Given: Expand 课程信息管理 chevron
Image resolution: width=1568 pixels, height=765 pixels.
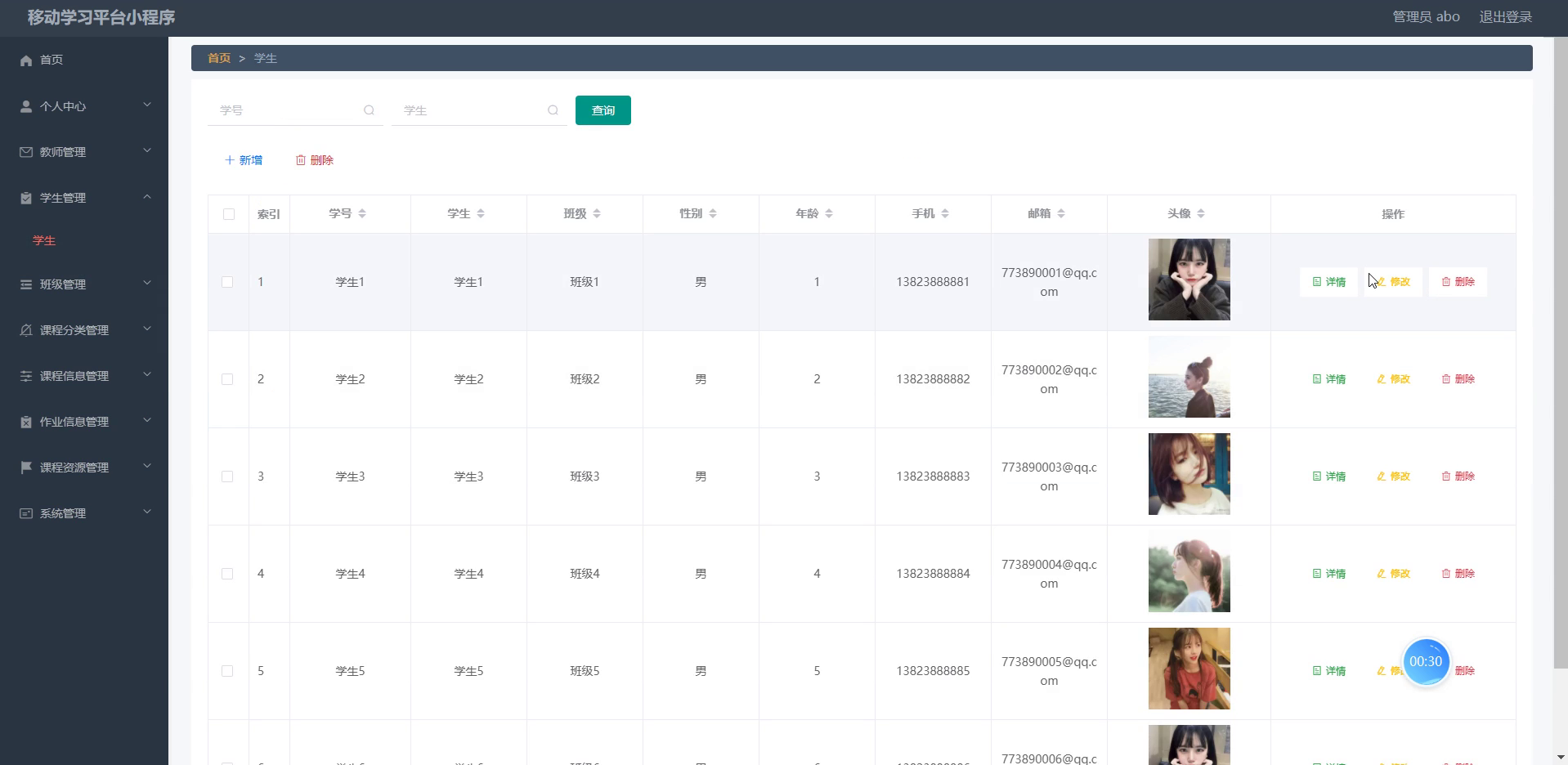Looking at the screenshot, I should coord(147,375).
